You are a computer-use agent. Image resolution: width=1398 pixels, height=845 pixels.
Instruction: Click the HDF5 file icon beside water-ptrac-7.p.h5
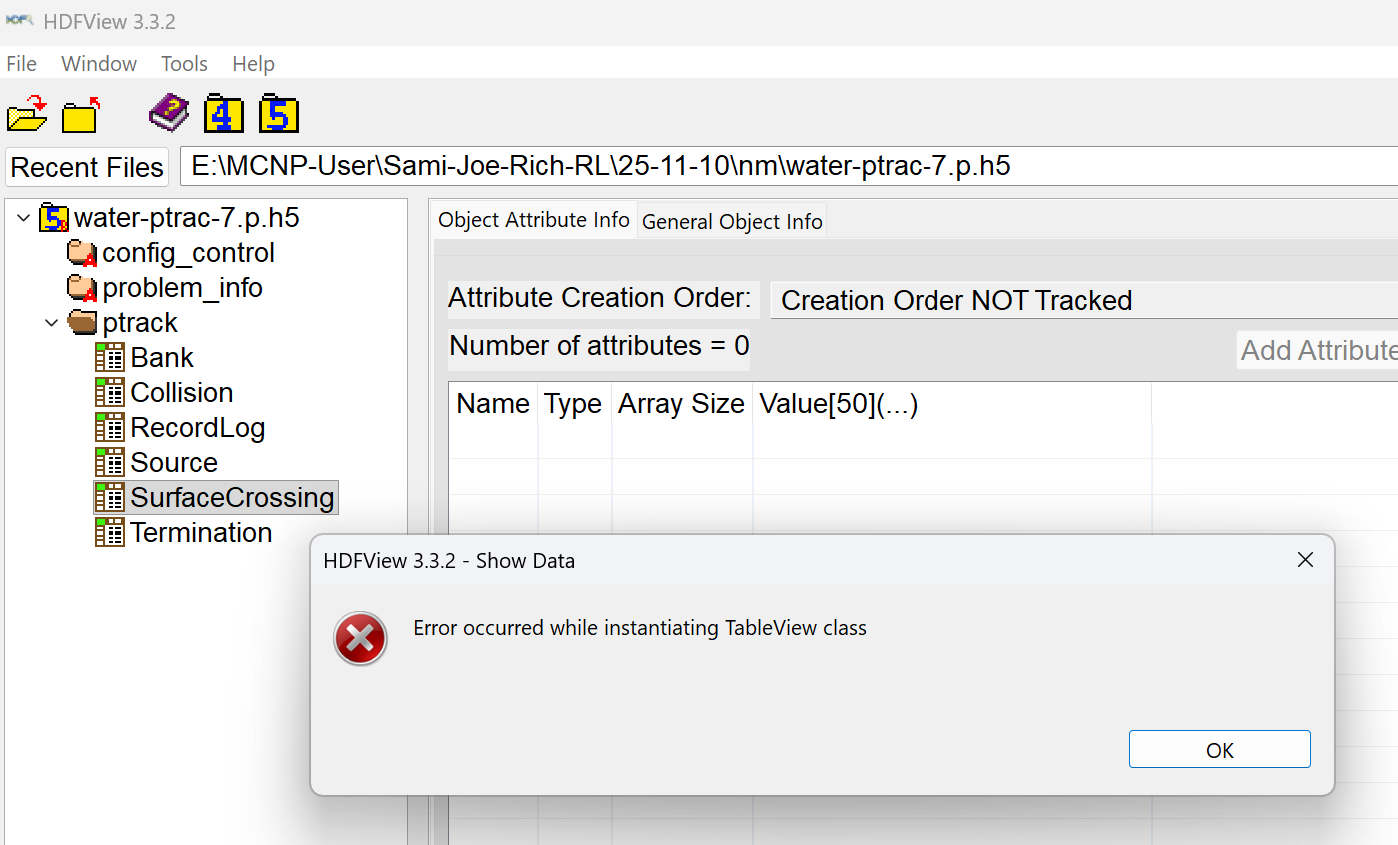point(54,217)
